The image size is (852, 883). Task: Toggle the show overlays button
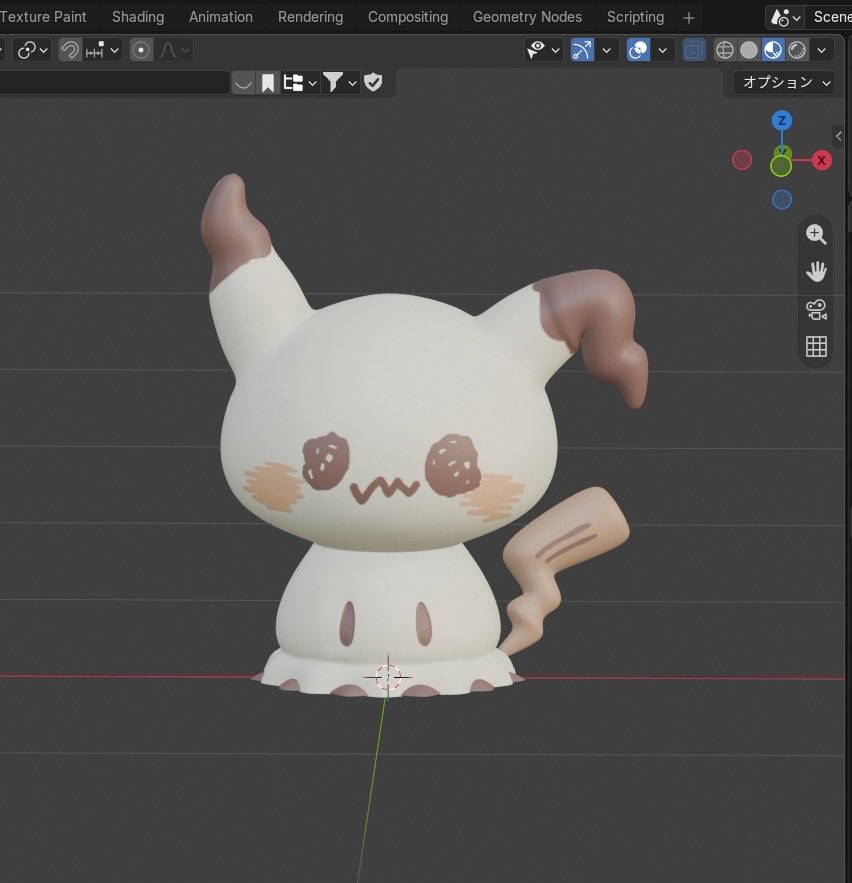pos(639,50)
